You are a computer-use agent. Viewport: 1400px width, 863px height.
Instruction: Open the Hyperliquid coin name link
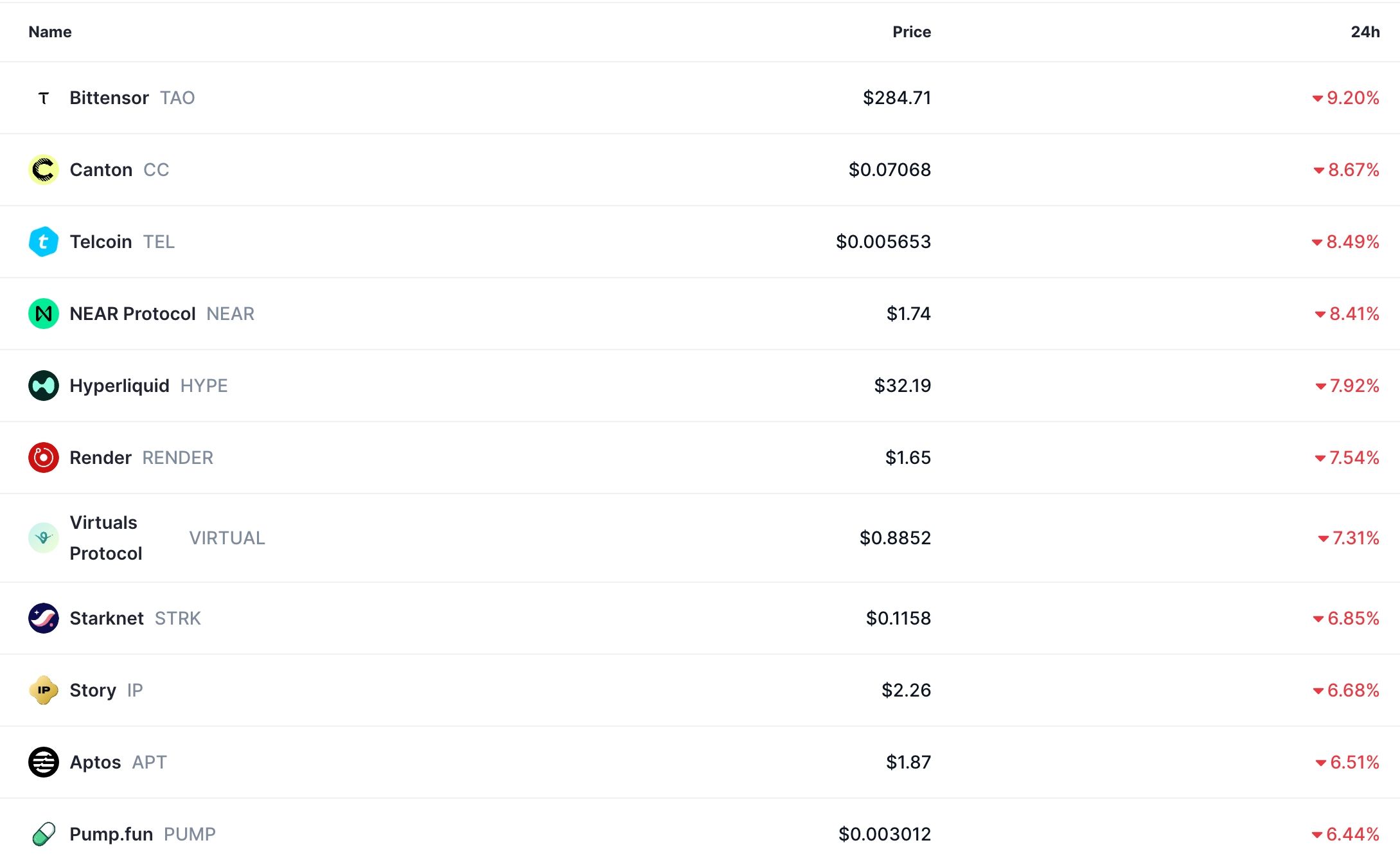[118, 386]
